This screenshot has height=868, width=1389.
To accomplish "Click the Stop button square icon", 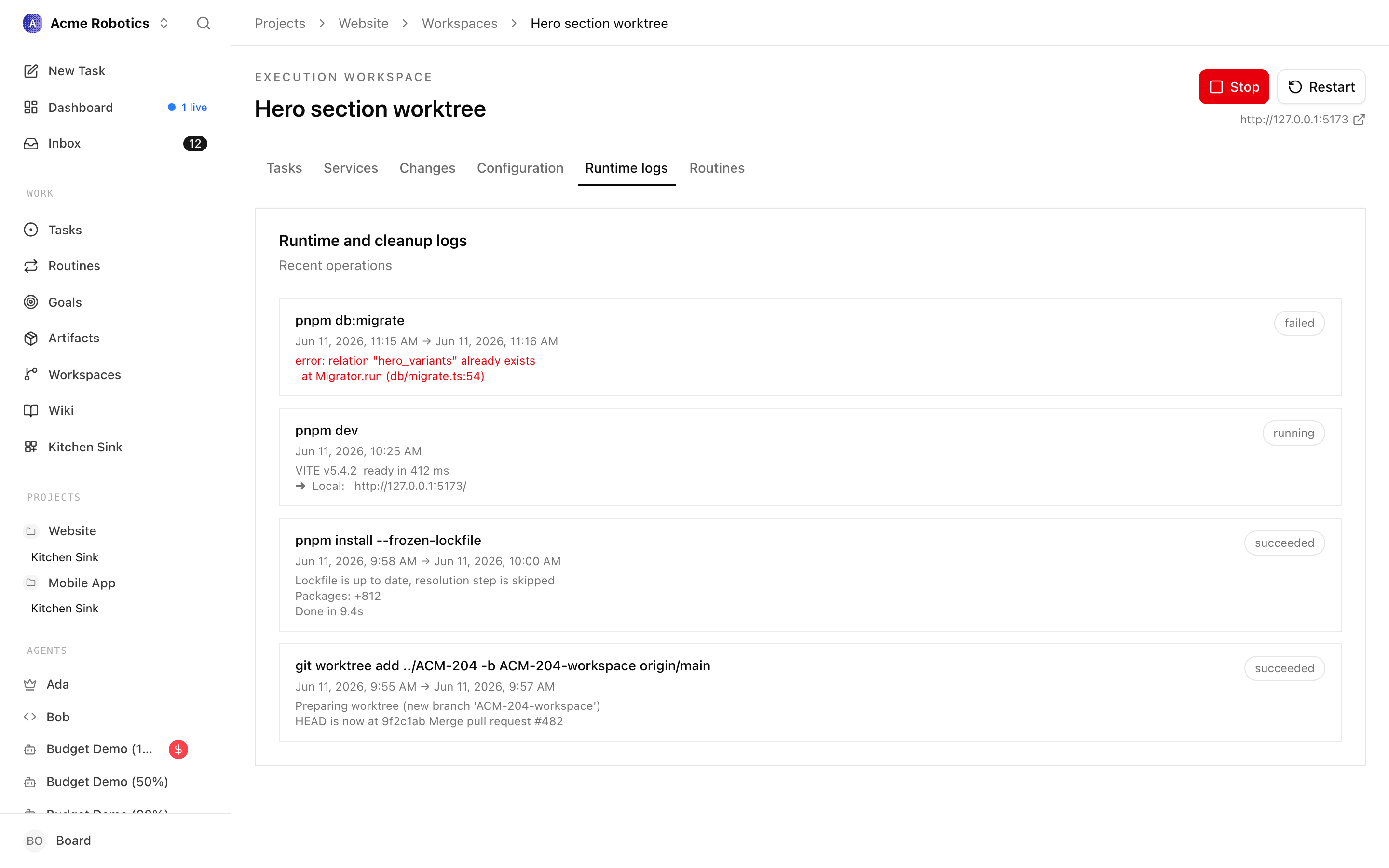I will [x=1216, y=87].
